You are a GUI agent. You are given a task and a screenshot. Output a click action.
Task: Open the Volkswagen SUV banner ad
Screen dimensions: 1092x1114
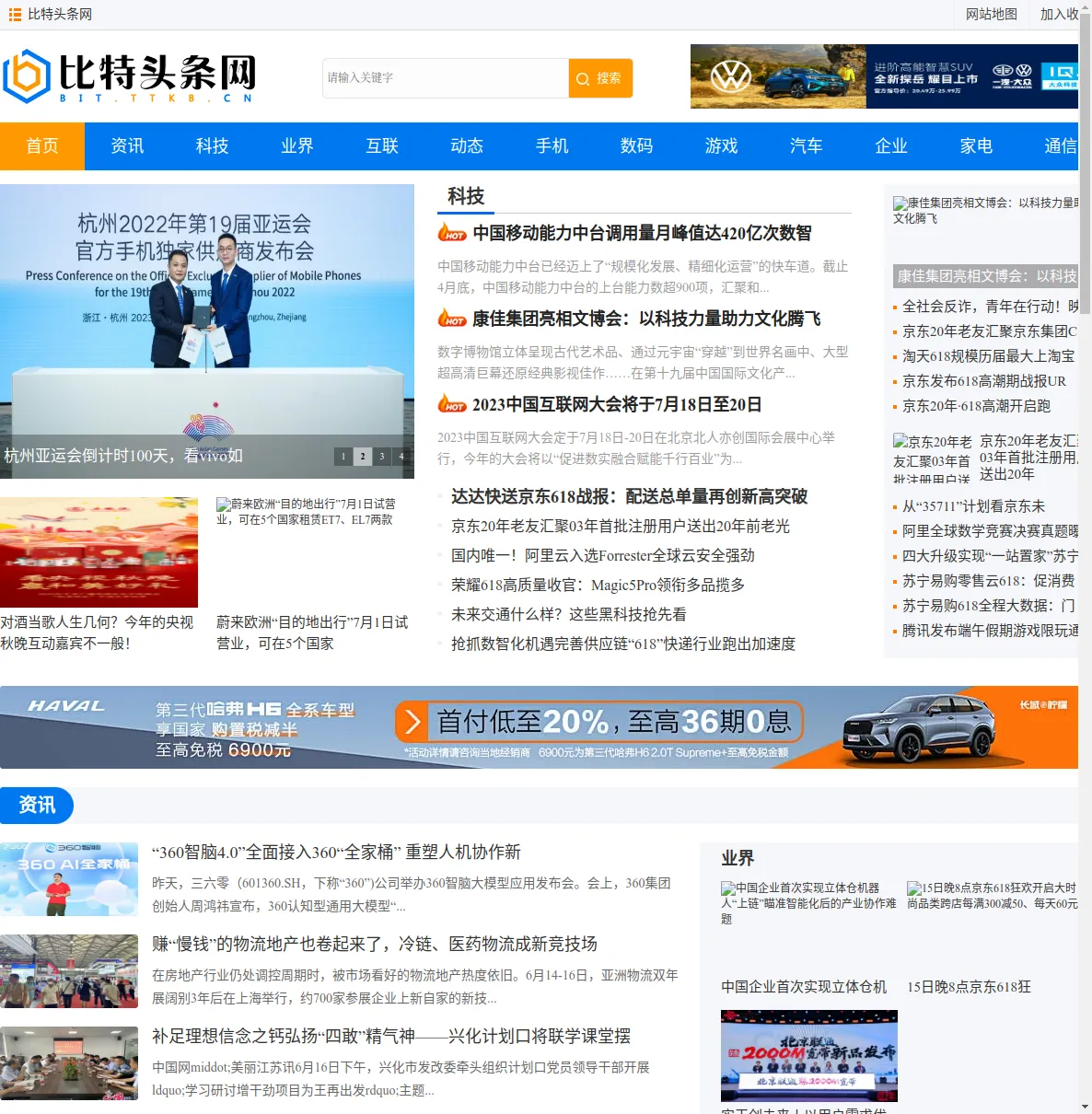[884, 76]
